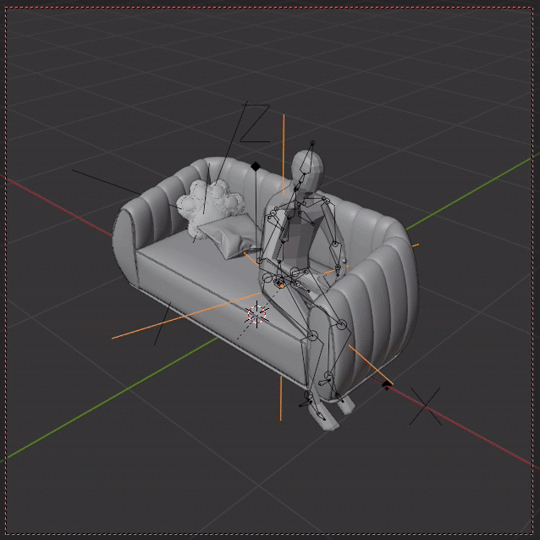Click the orange diagonal line at the sofa's right base
Screen dimensions: 540x540
(x=371, y=365)
